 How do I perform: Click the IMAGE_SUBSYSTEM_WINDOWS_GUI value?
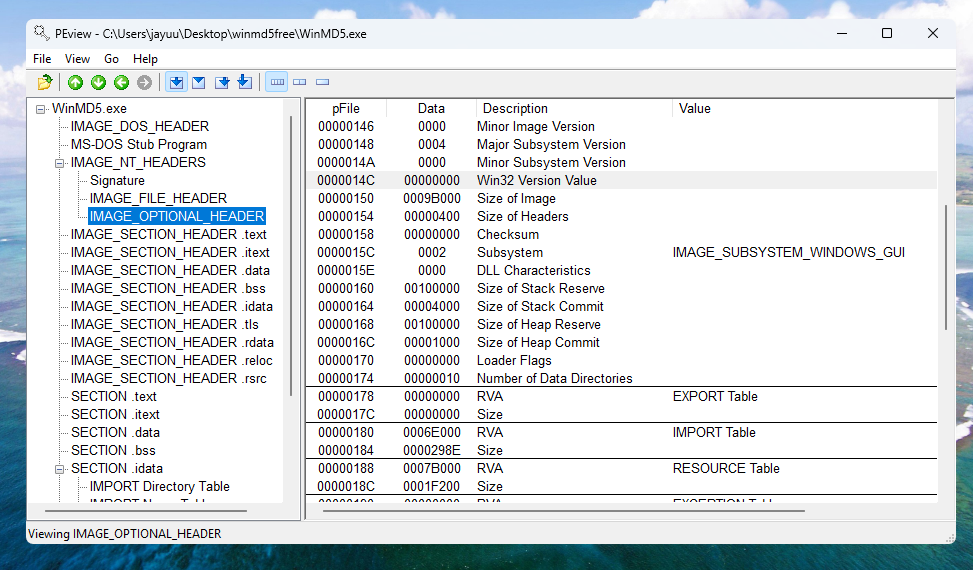789,252
